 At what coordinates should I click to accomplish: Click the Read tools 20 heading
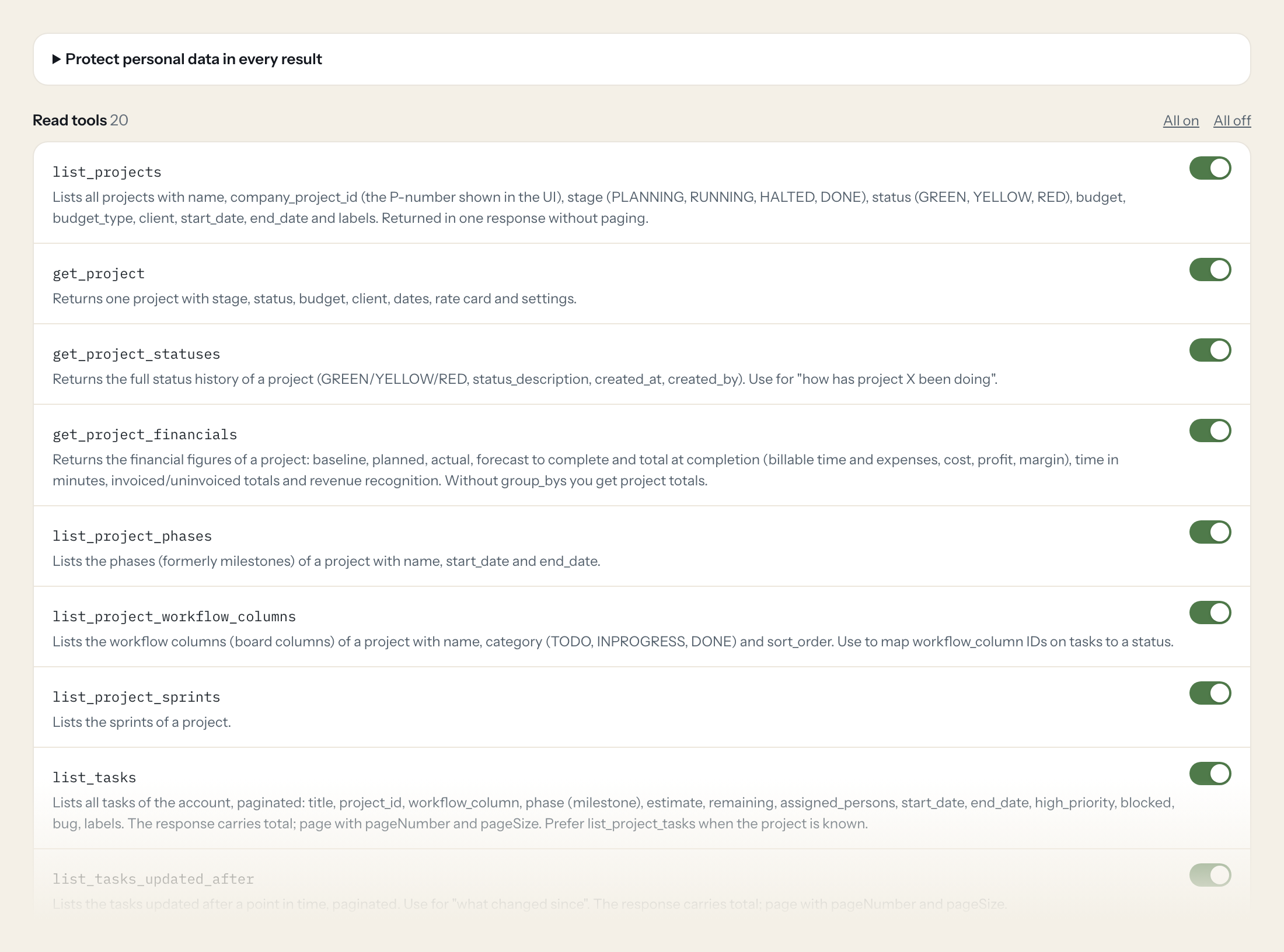81,120
